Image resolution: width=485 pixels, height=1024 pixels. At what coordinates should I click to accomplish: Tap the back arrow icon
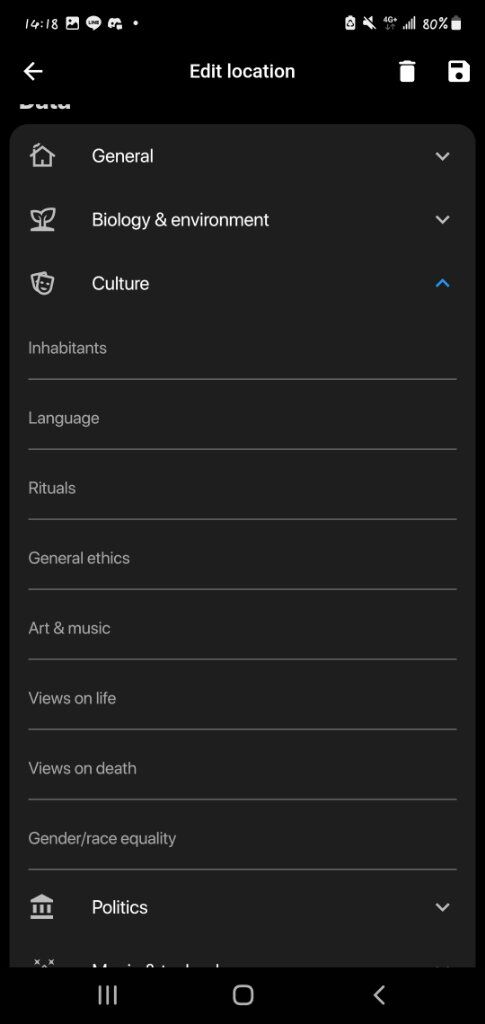coord(33,71)
